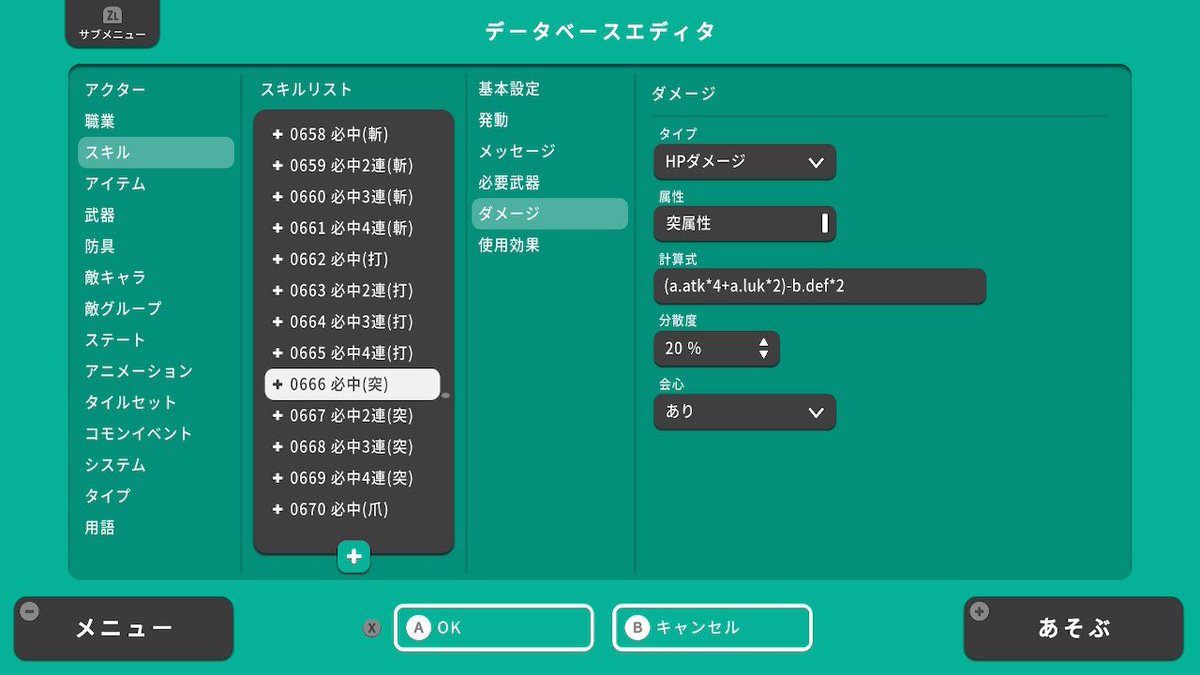Click the B キャンセル button
The height and width of the screenshot is (675, 1200).
(x=712, y=628)
